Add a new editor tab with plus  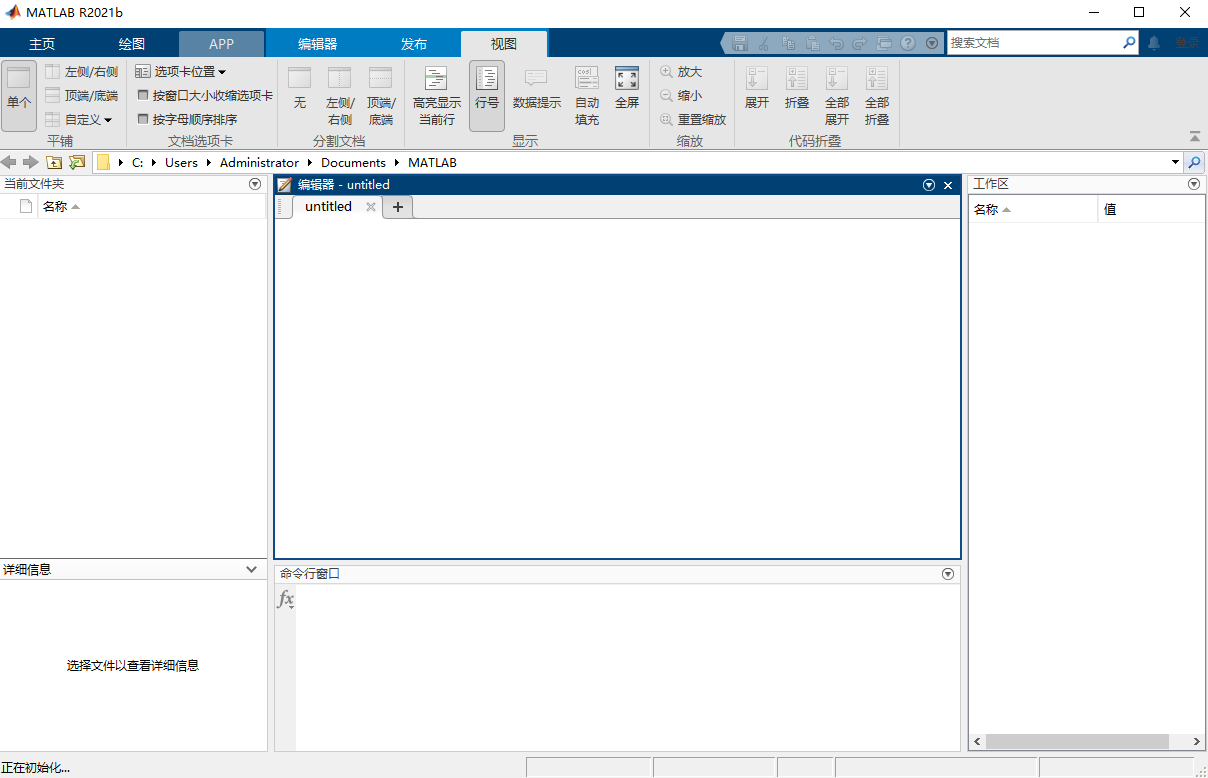coord(397,207)
